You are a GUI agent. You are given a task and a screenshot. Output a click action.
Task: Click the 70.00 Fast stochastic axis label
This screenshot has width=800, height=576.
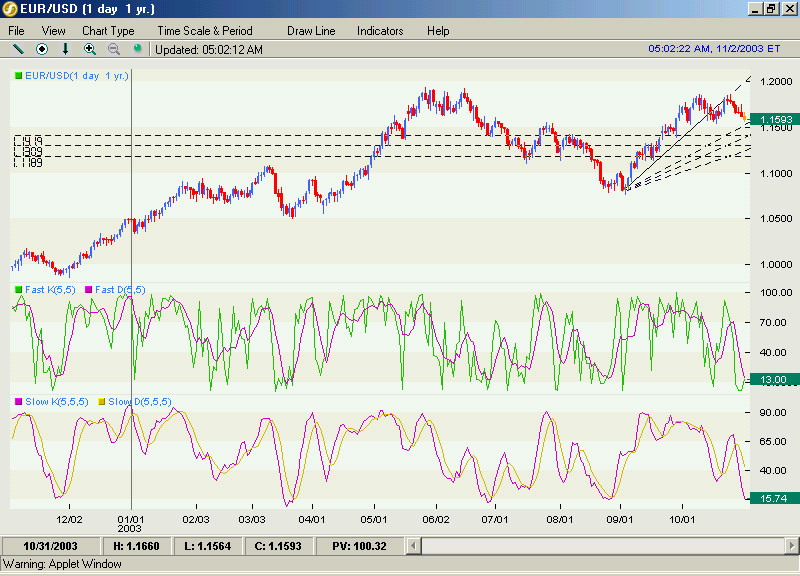click(773, 322)
